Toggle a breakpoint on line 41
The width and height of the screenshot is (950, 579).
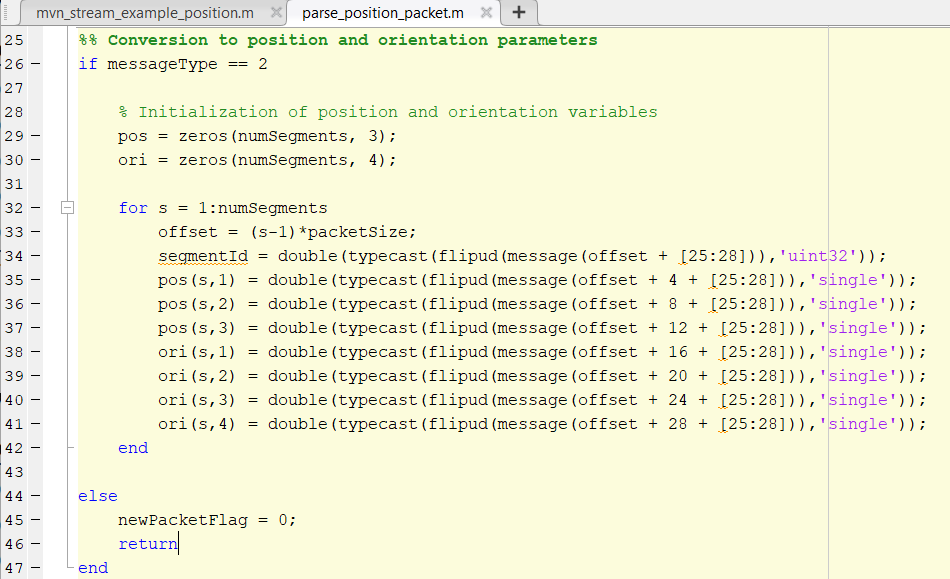35,423
